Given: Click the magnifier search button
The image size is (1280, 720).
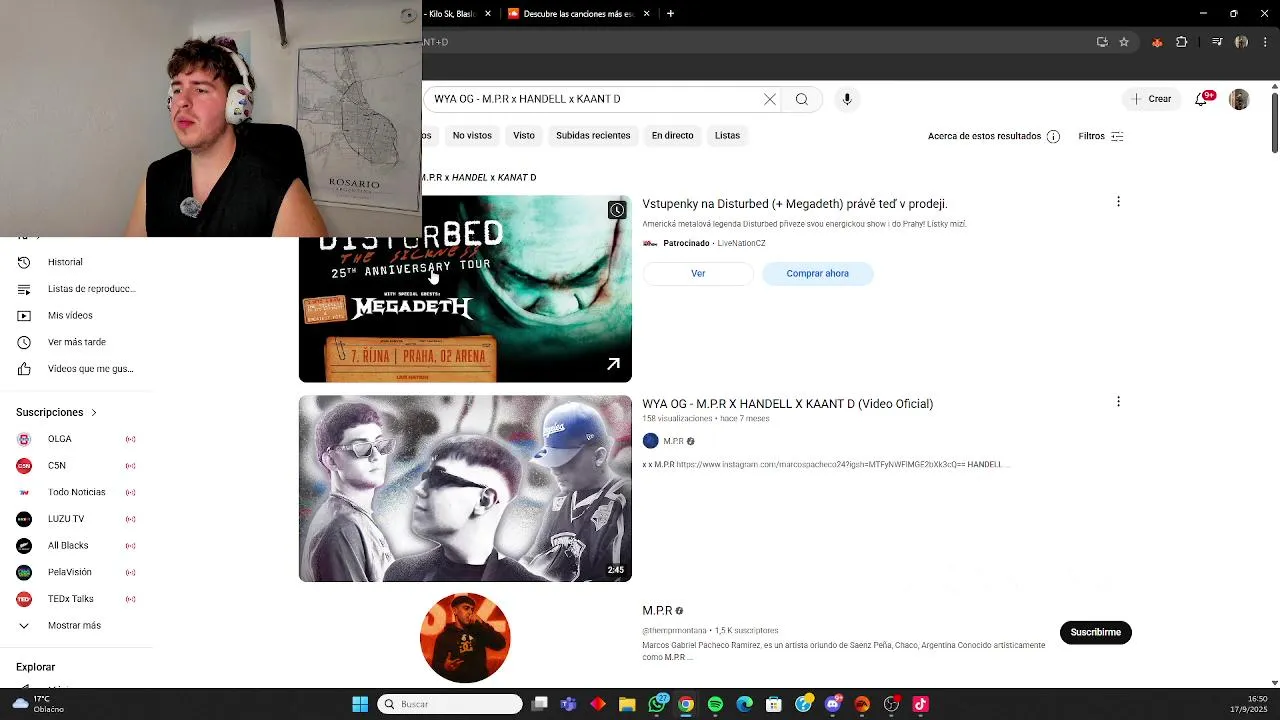Looking at the screenshot, I should pos(801,99).
